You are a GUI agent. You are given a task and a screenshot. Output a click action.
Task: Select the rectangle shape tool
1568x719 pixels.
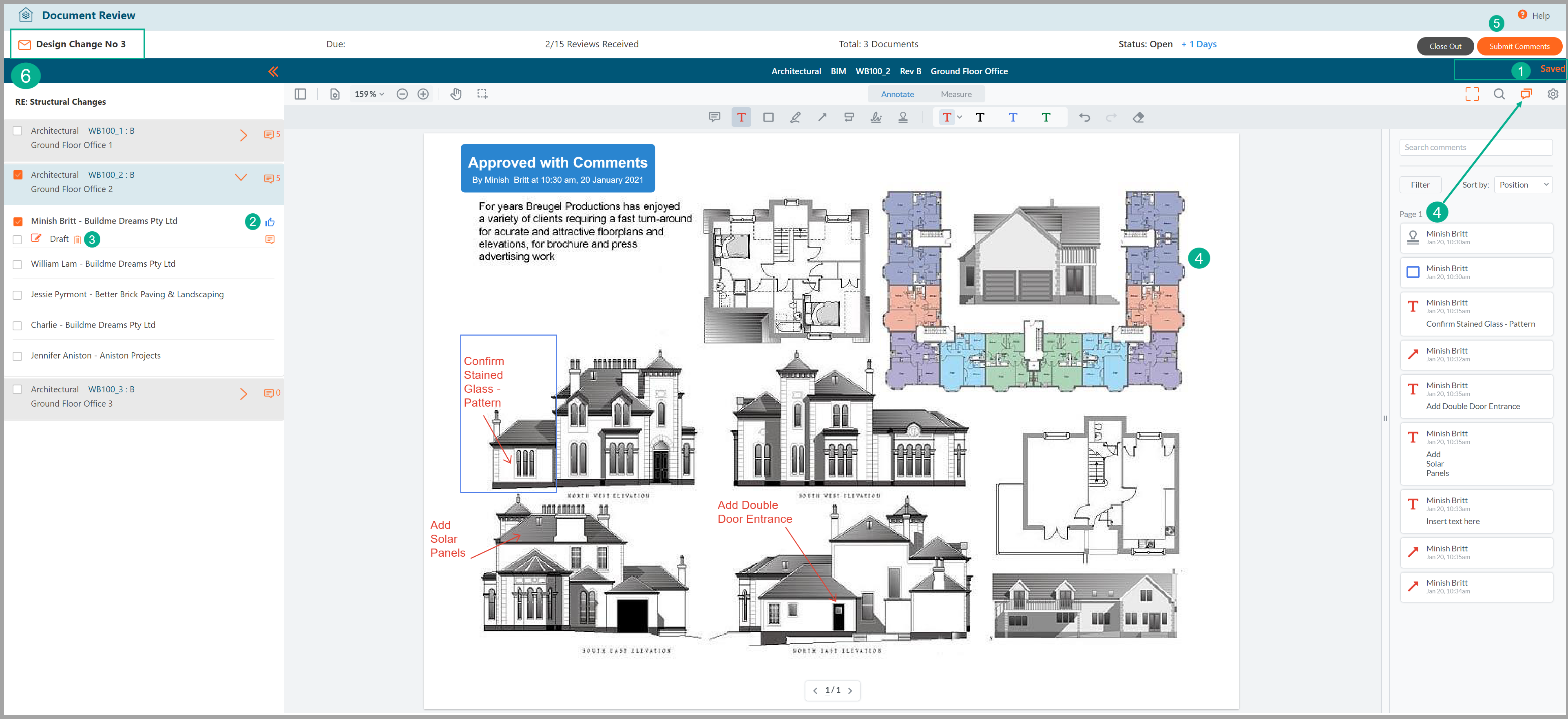pos(769,117)
